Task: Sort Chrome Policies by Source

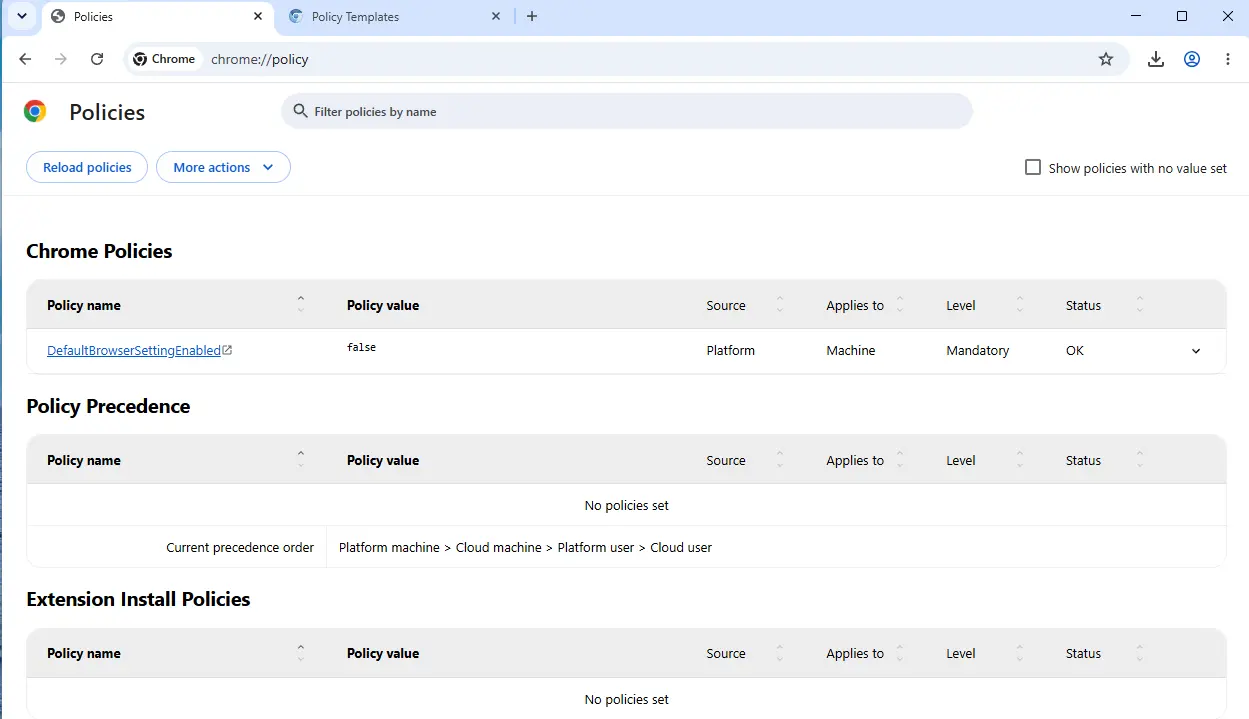Action: click(780, 305)
